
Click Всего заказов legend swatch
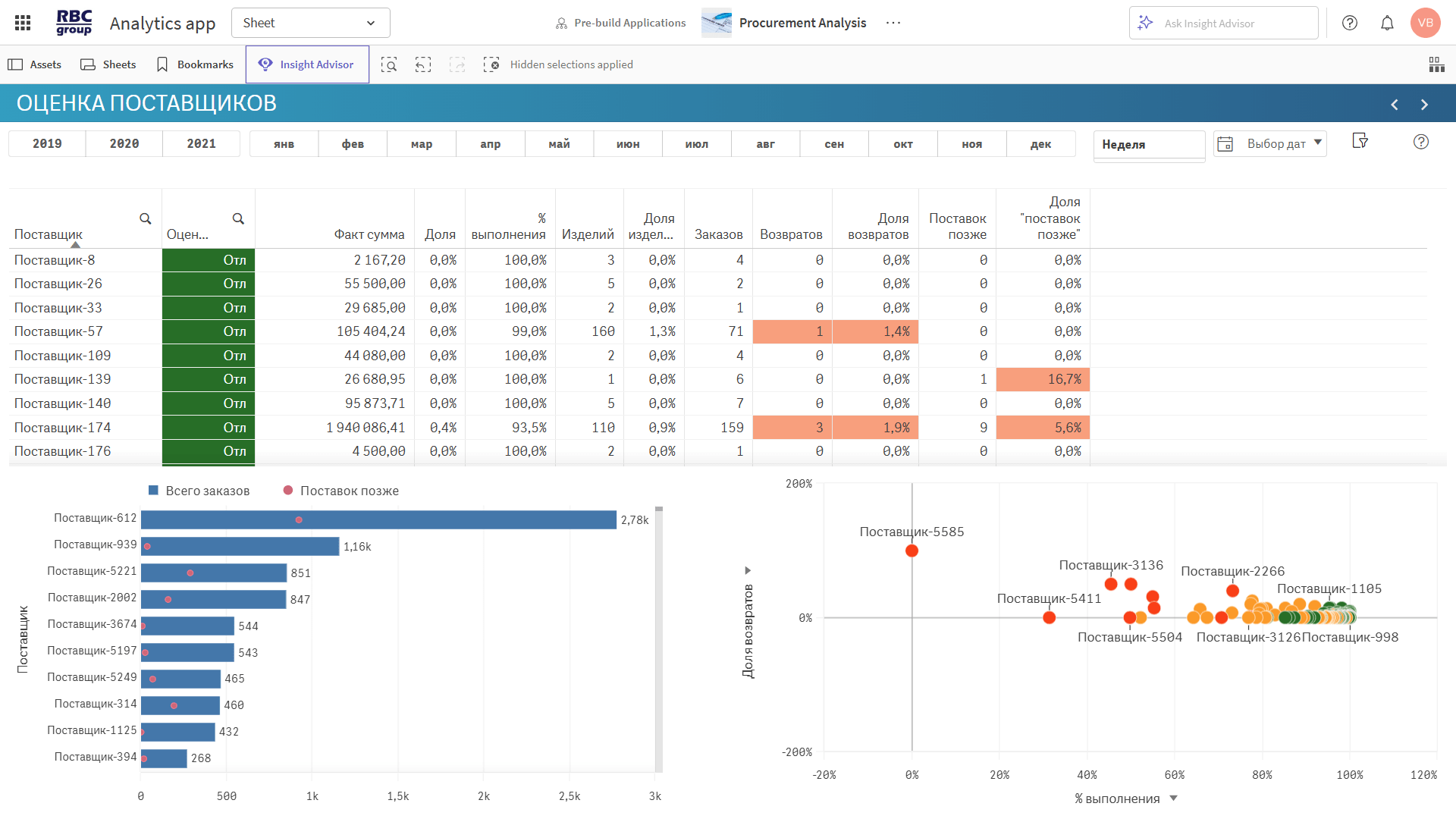point(153,491)
